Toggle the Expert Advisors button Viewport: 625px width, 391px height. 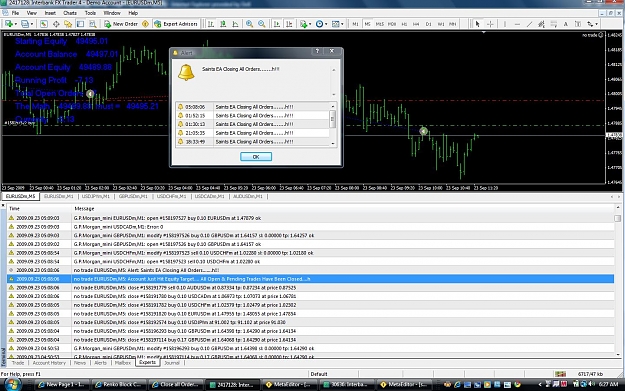pyautogui.click(x=176, y=24)
